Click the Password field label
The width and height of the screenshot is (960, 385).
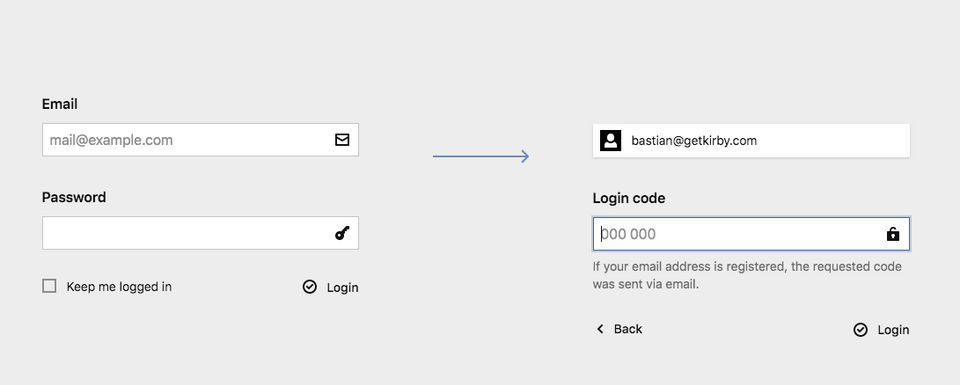coord(73,197)
